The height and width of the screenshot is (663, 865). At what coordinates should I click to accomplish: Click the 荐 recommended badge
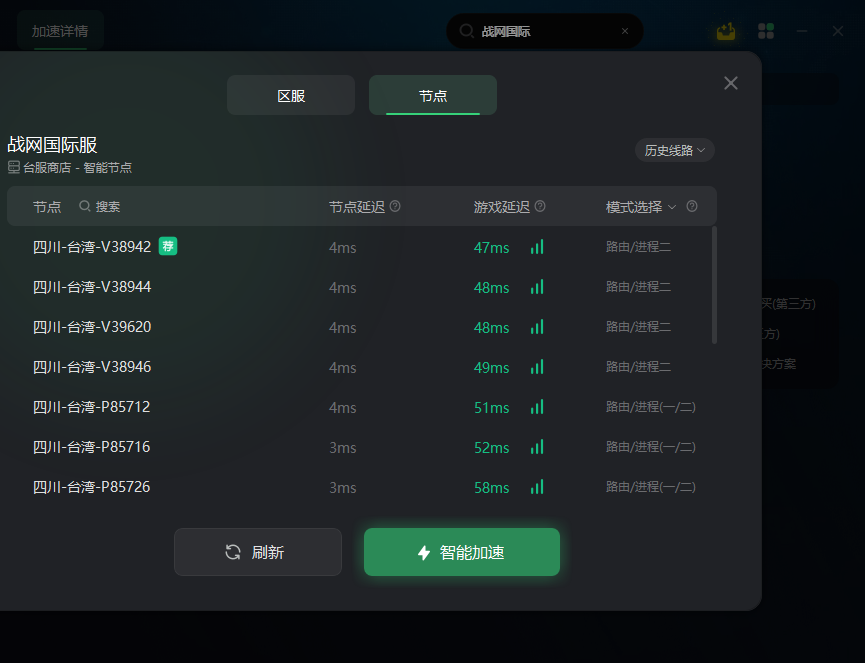tap(168, 246)
